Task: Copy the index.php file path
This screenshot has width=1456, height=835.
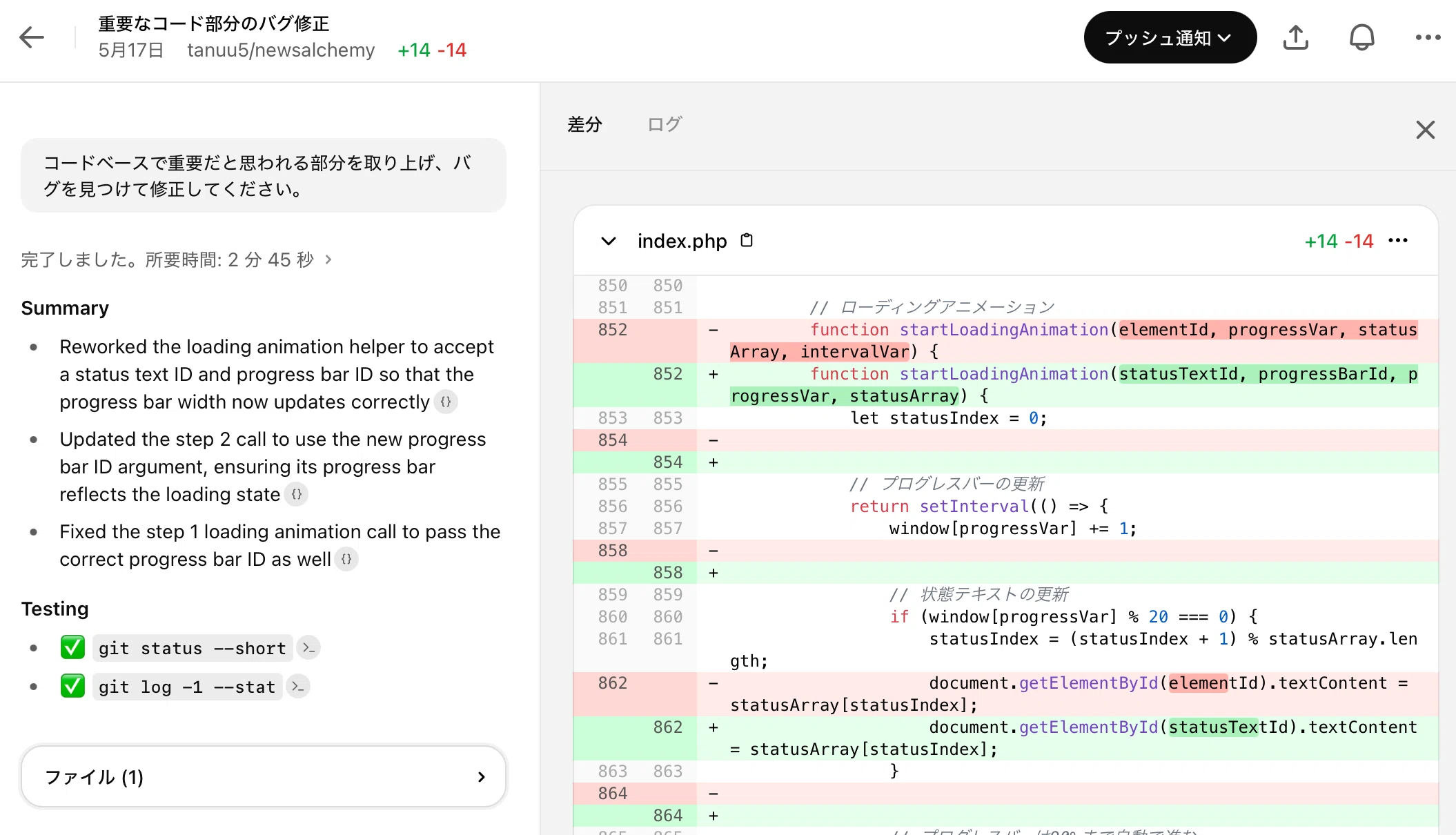Action: pos(747,240)
